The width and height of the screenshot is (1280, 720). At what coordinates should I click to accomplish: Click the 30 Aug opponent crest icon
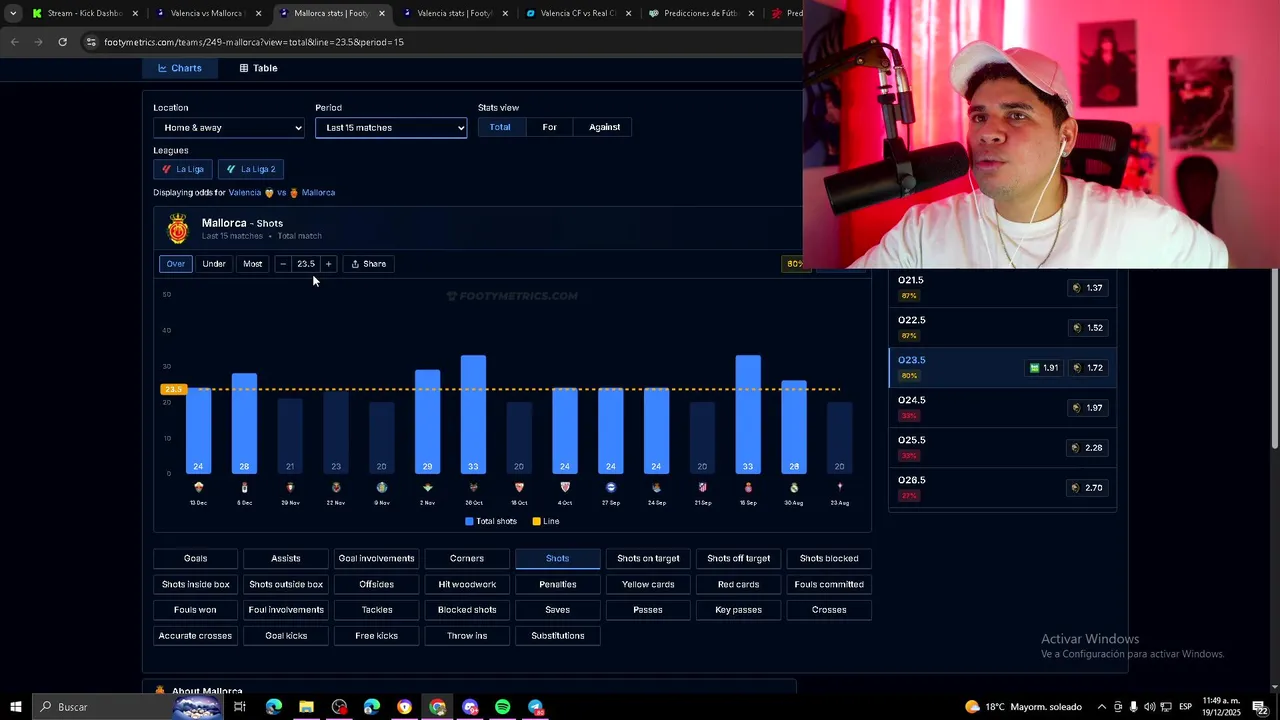pos(793,487)
